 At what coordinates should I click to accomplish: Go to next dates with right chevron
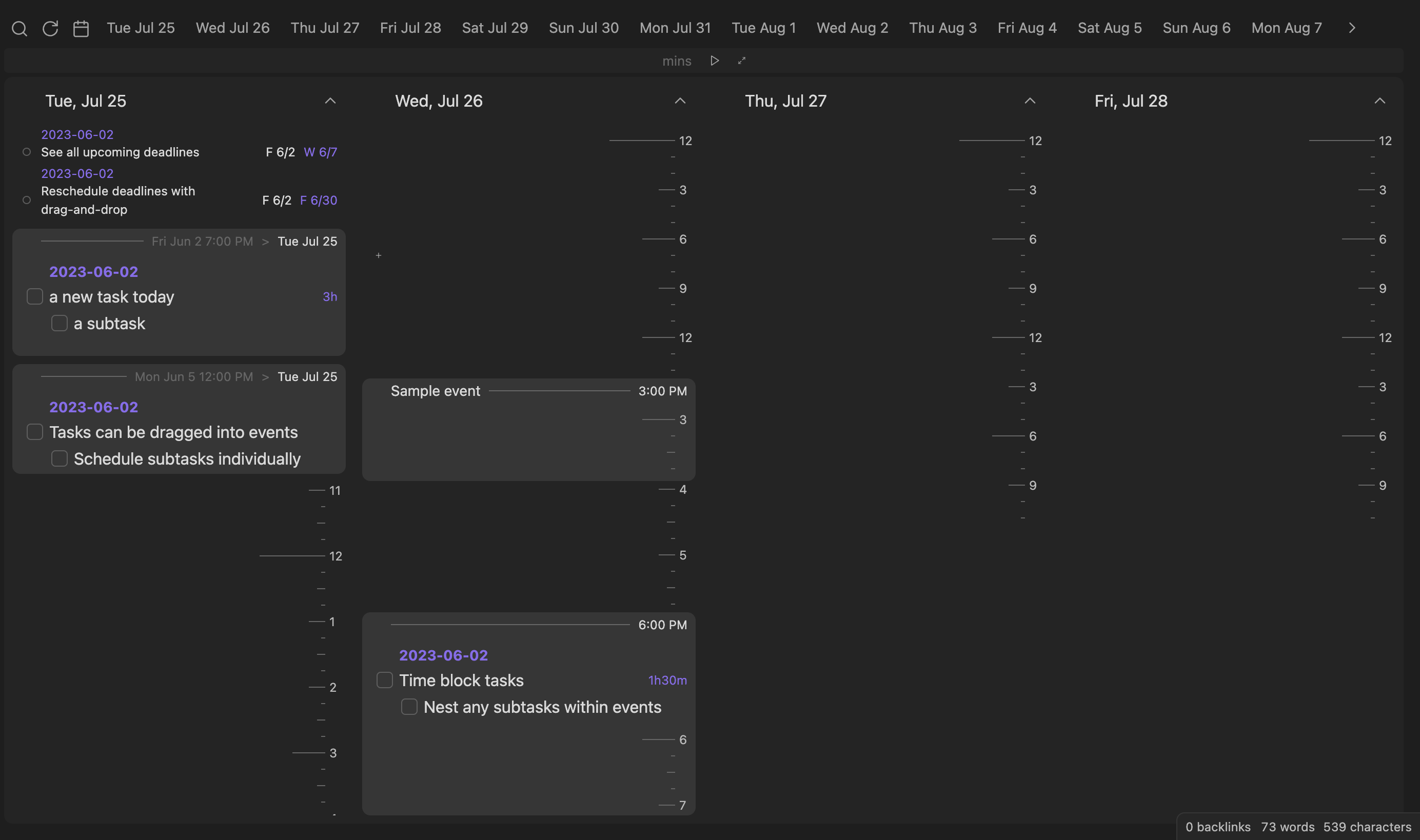pyautogui.click(x=1351, y=28)
